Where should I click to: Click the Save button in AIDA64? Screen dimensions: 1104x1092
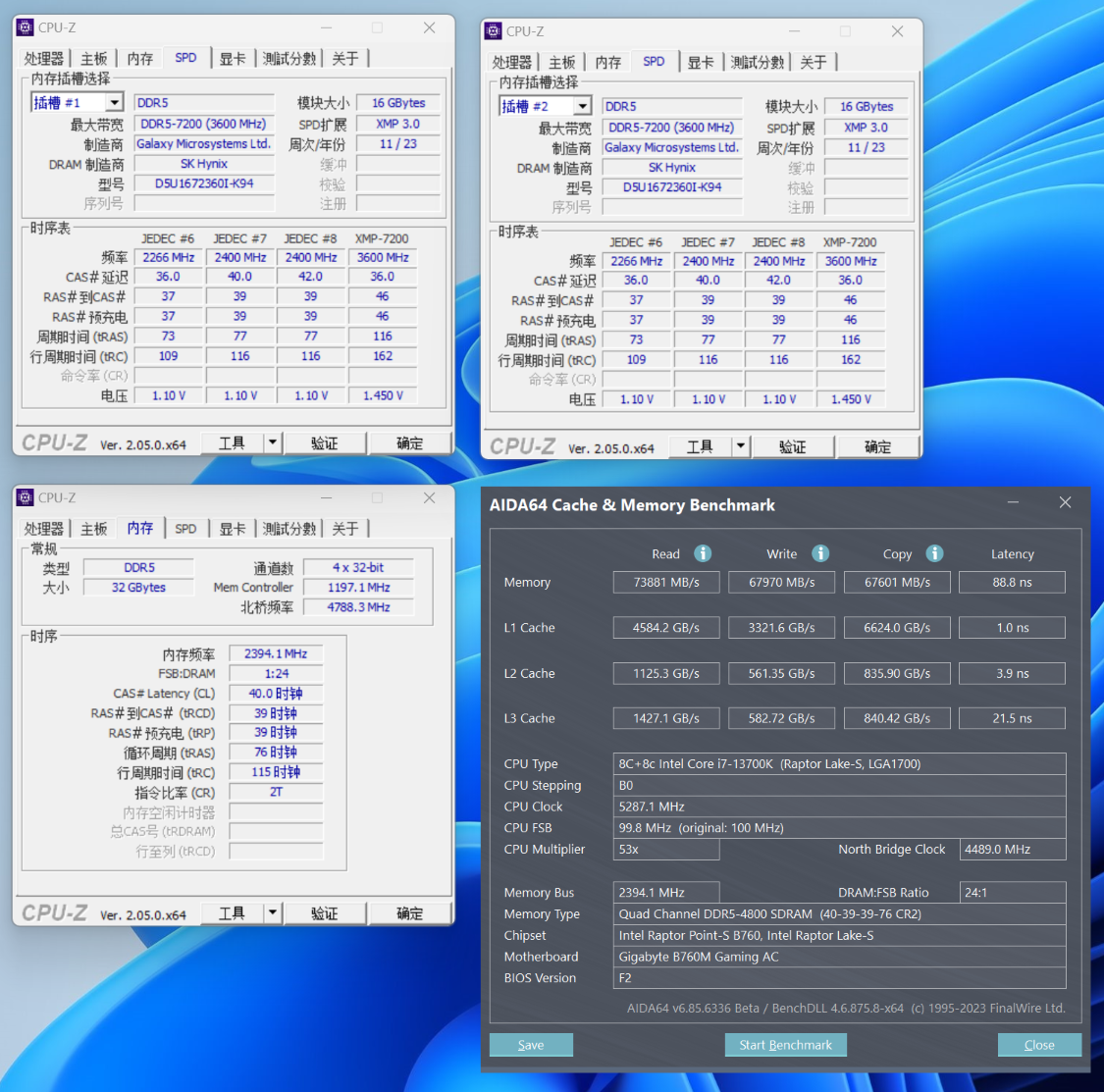531,1045
